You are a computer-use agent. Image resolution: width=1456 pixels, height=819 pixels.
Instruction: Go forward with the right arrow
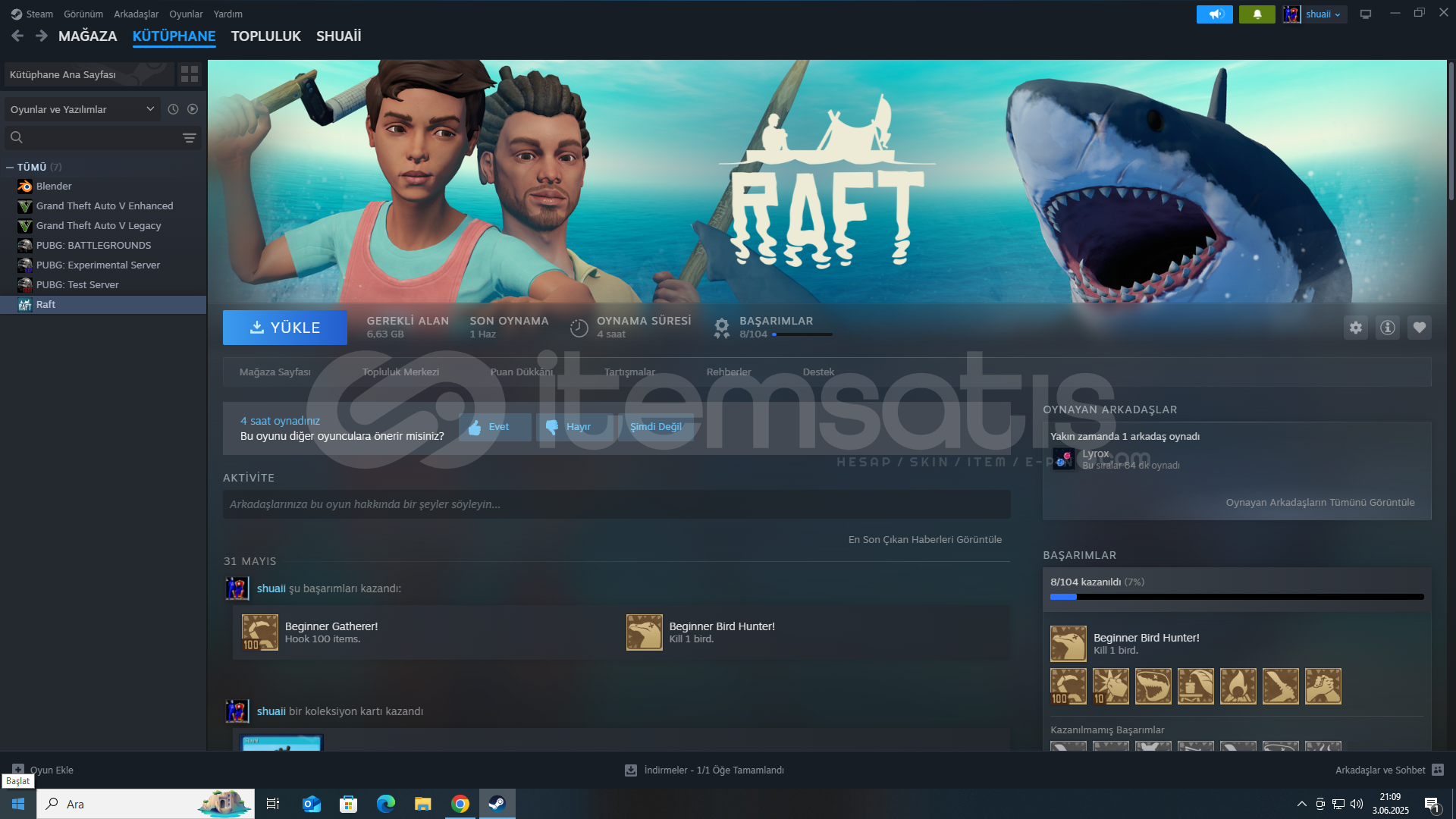pos(42,36)
